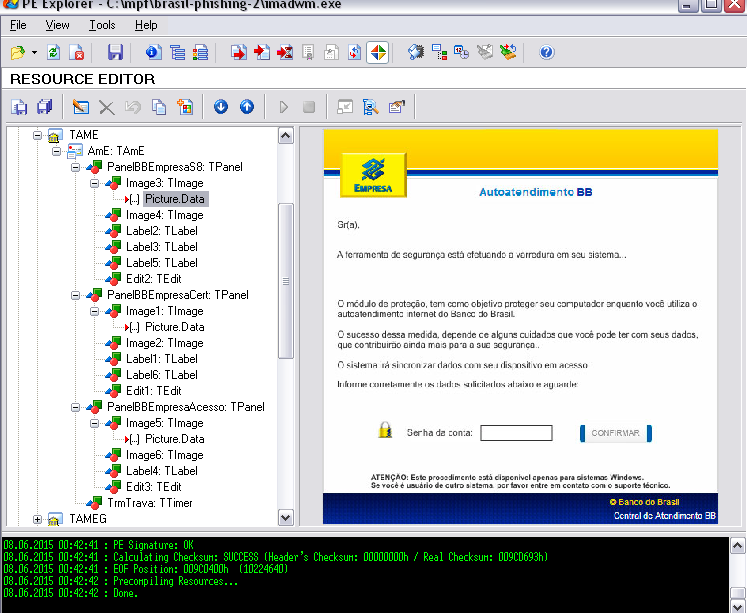Viewport: 747px width, 613px height.
Task: Open the Import viewer icon in main toolbar
Action: click(x=262, y=52)
